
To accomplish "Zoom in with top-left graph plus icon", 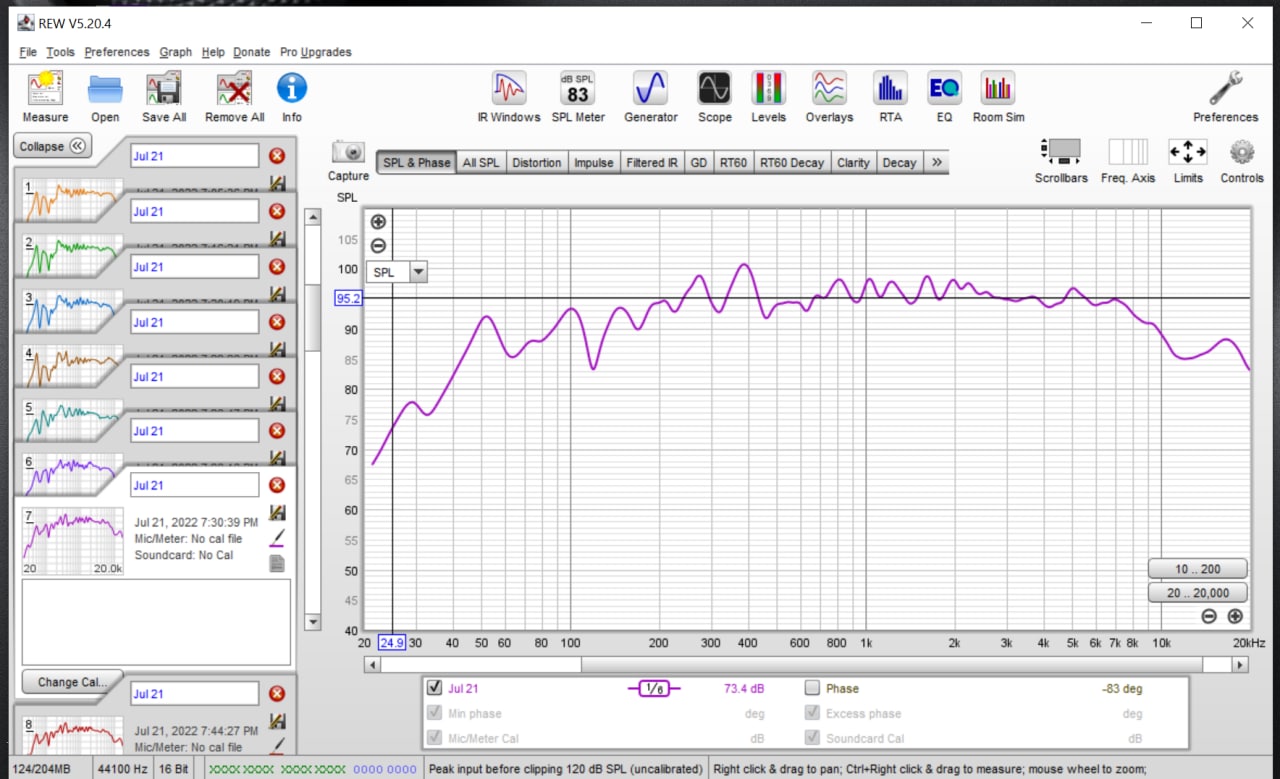I will pos(378,222).
